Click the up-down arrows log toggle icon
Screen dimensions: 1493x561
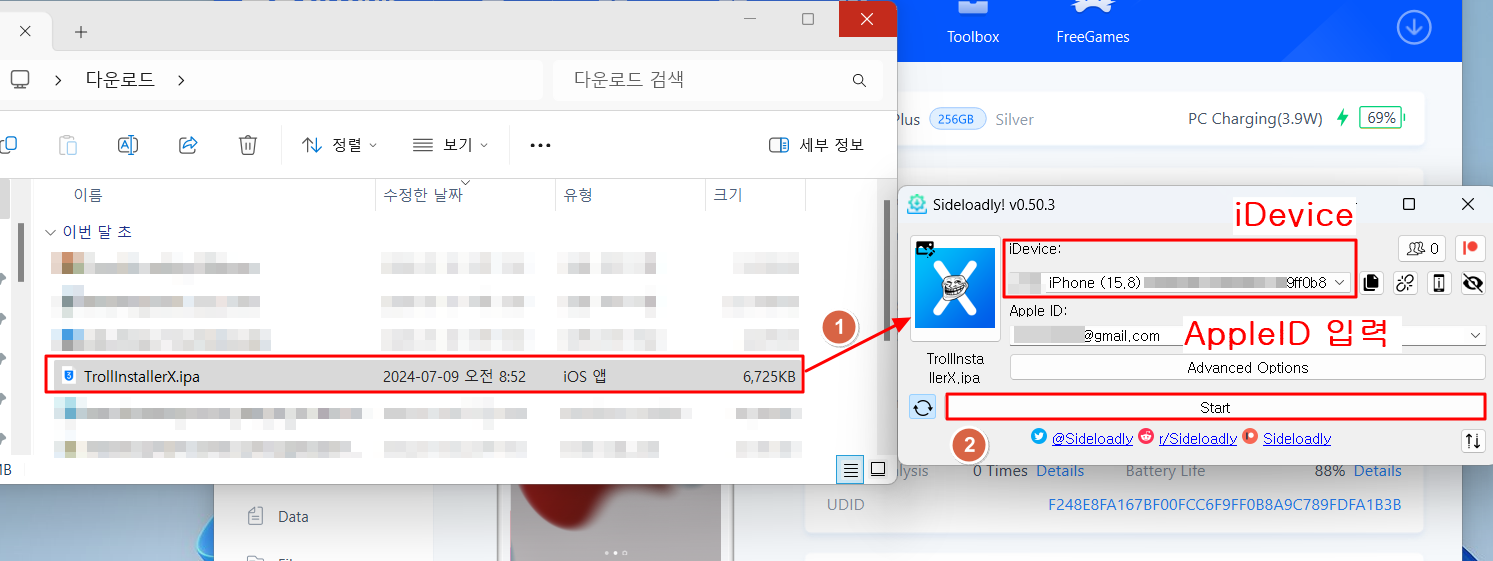click(x=1472, y=441)
